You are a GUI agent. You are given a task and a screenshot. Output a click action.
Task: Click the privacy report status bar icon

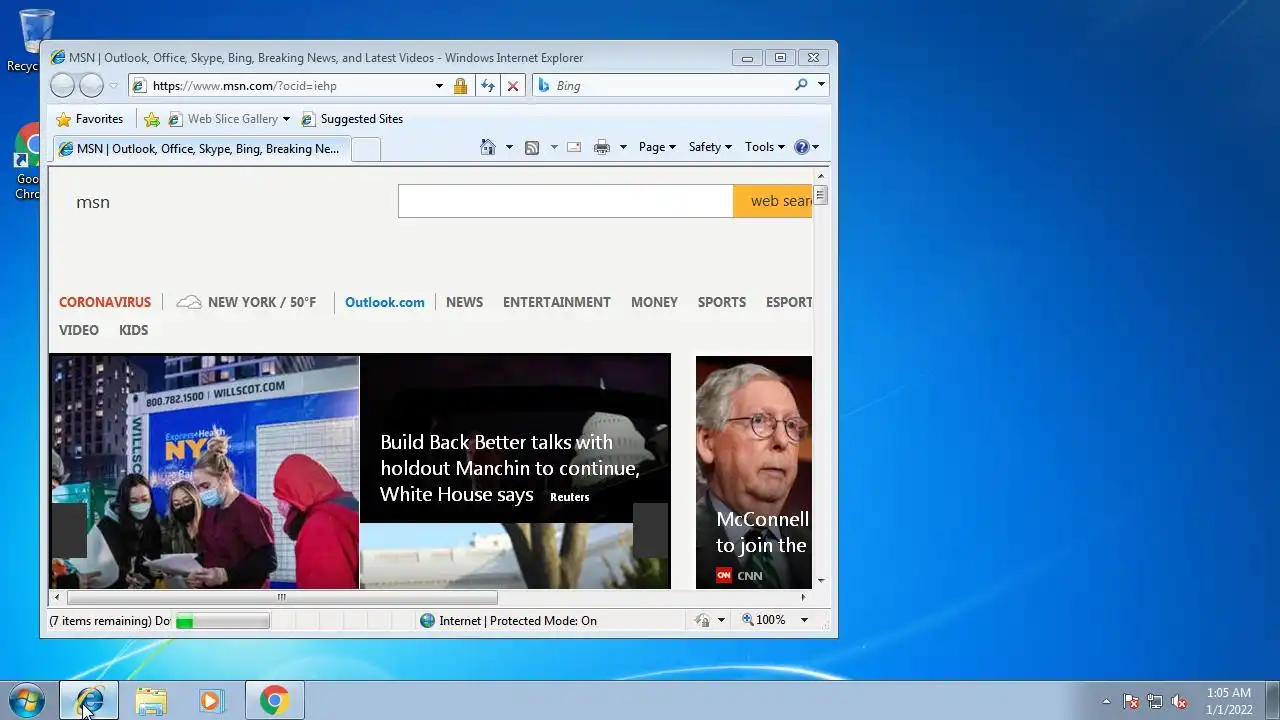tap(702, 621)
